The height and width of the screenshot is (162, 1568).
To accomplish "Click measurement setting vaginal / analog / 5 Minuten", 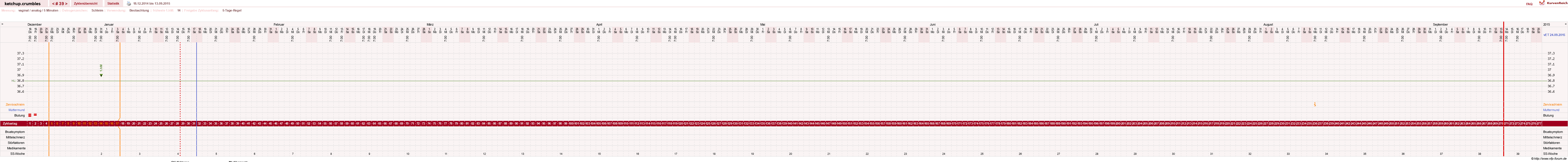I will point(38,10).
